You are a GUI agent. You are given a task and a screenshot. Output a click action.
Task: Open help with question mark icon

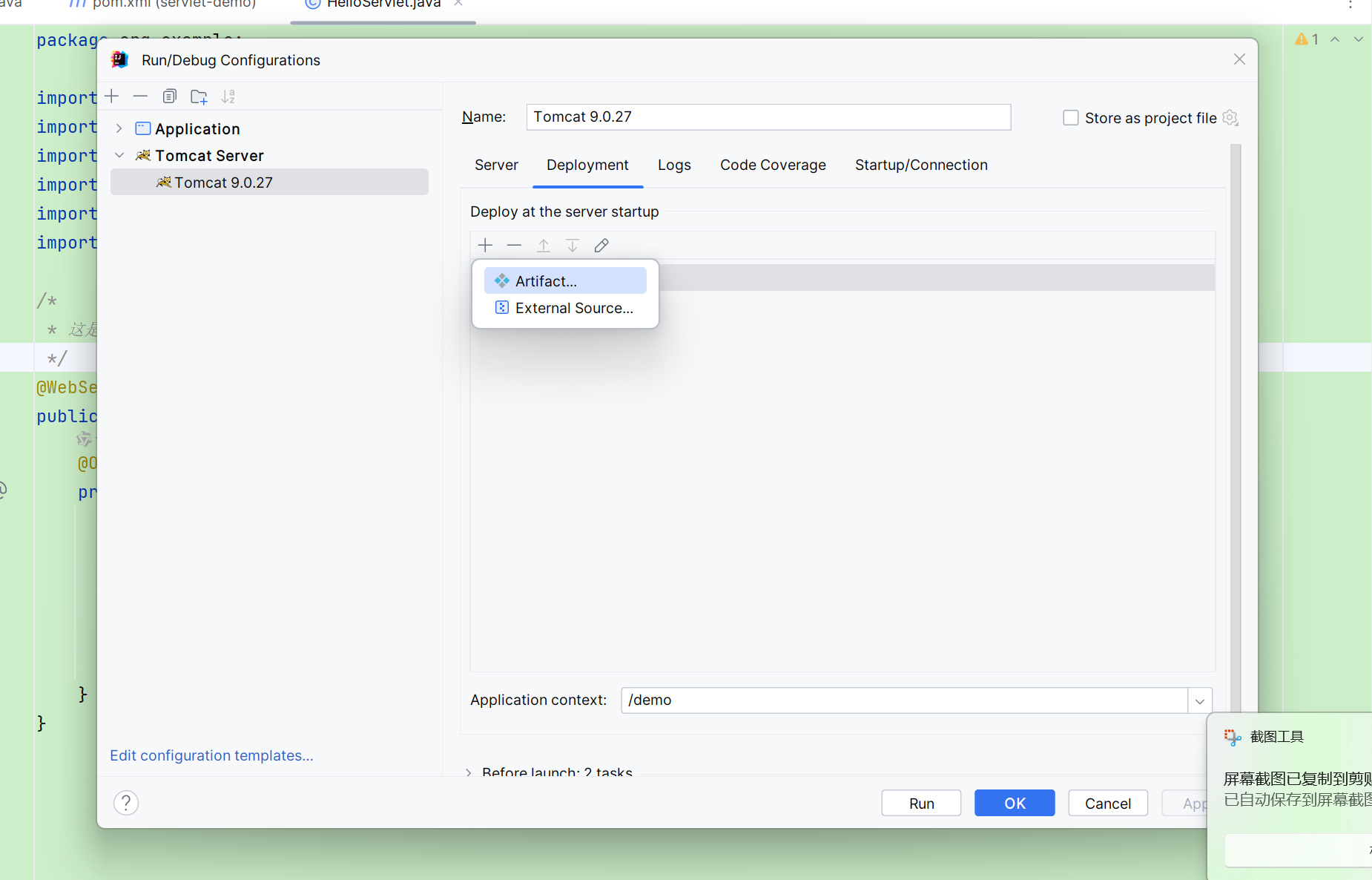[126, 803]
